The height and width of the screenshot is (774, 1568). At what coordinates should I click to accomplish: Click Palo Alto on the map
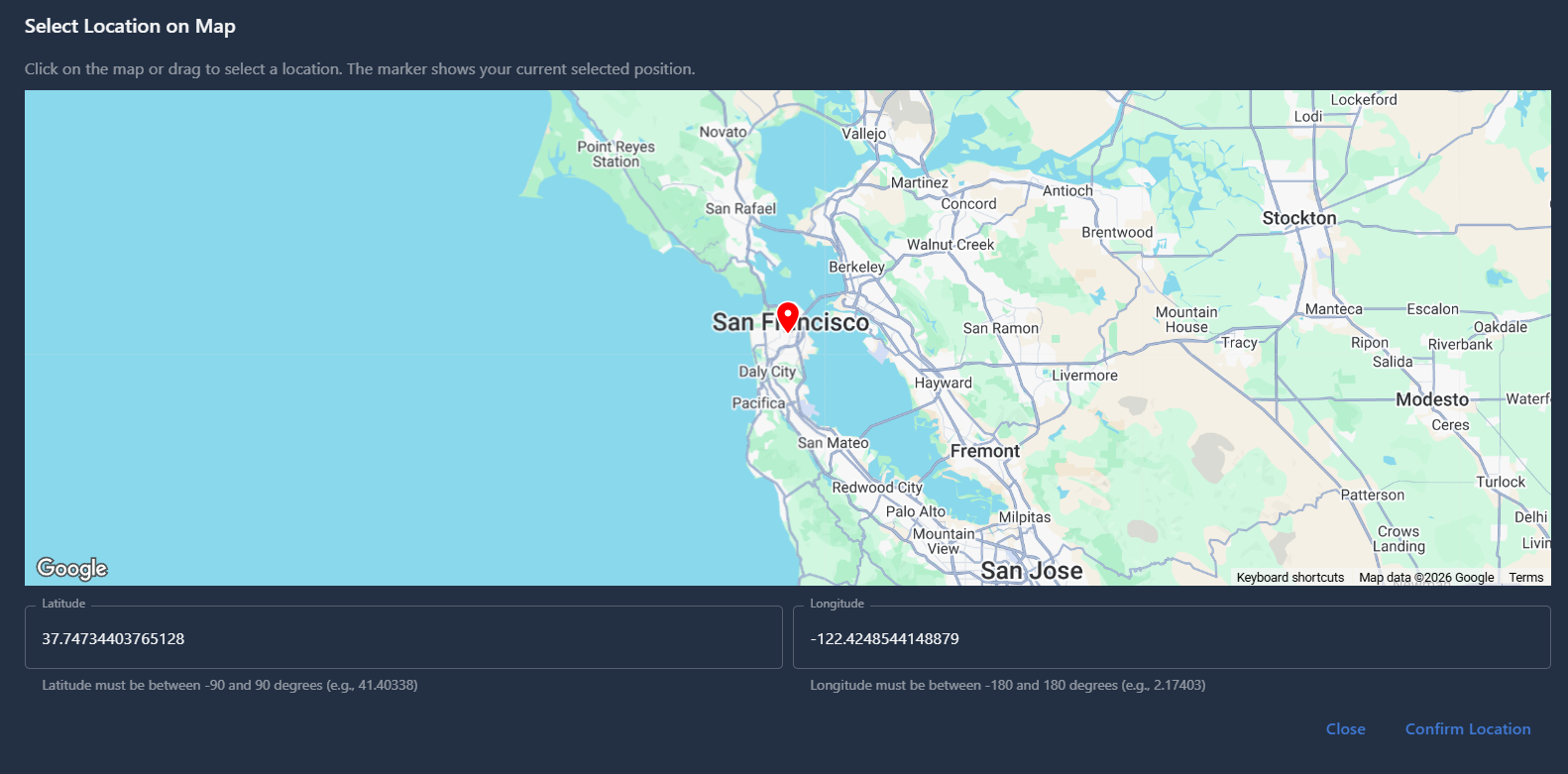coord(916,511)
